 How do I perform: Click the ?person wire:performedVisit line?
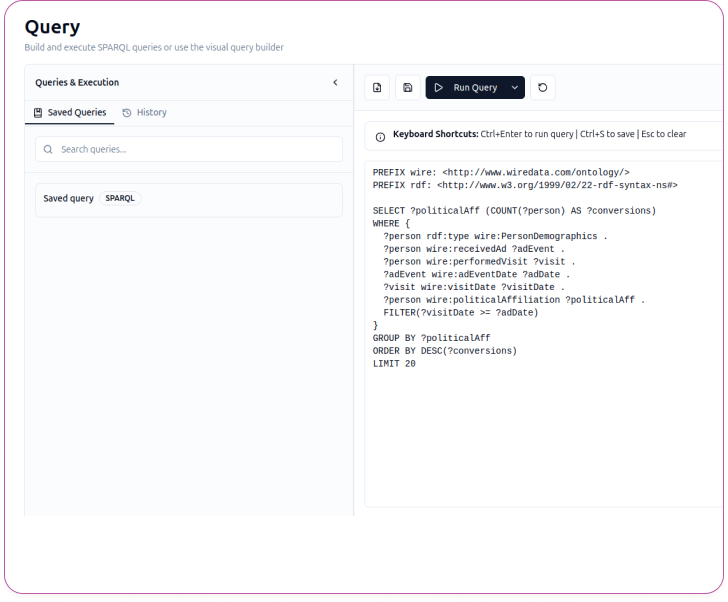pyautogui.click(x=479, y=262)
